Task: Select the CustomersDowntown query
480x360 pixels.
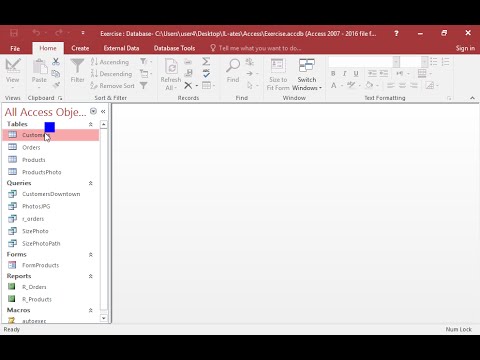Action: [x=51, y=194]
